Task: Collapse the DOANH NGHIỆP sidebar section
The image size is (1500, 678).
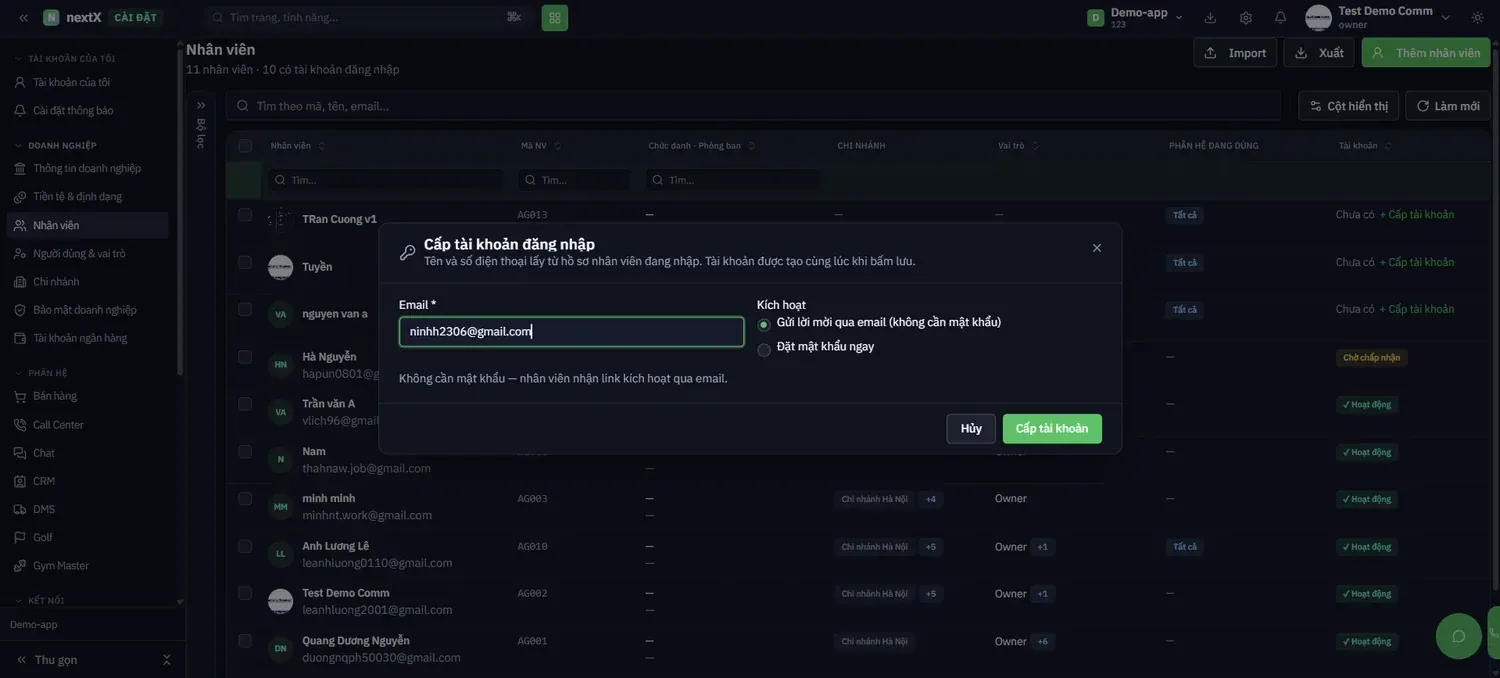Action: click(18, 146)
